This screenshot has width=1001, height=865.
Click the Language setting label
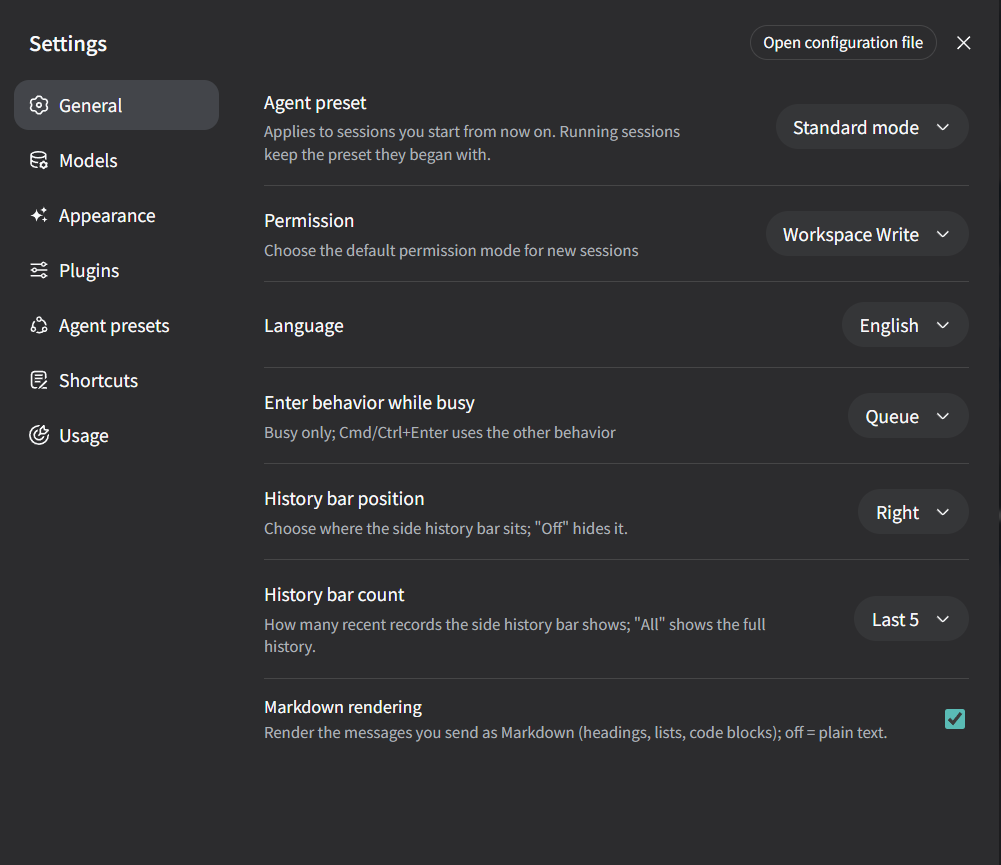coord(304,326)
